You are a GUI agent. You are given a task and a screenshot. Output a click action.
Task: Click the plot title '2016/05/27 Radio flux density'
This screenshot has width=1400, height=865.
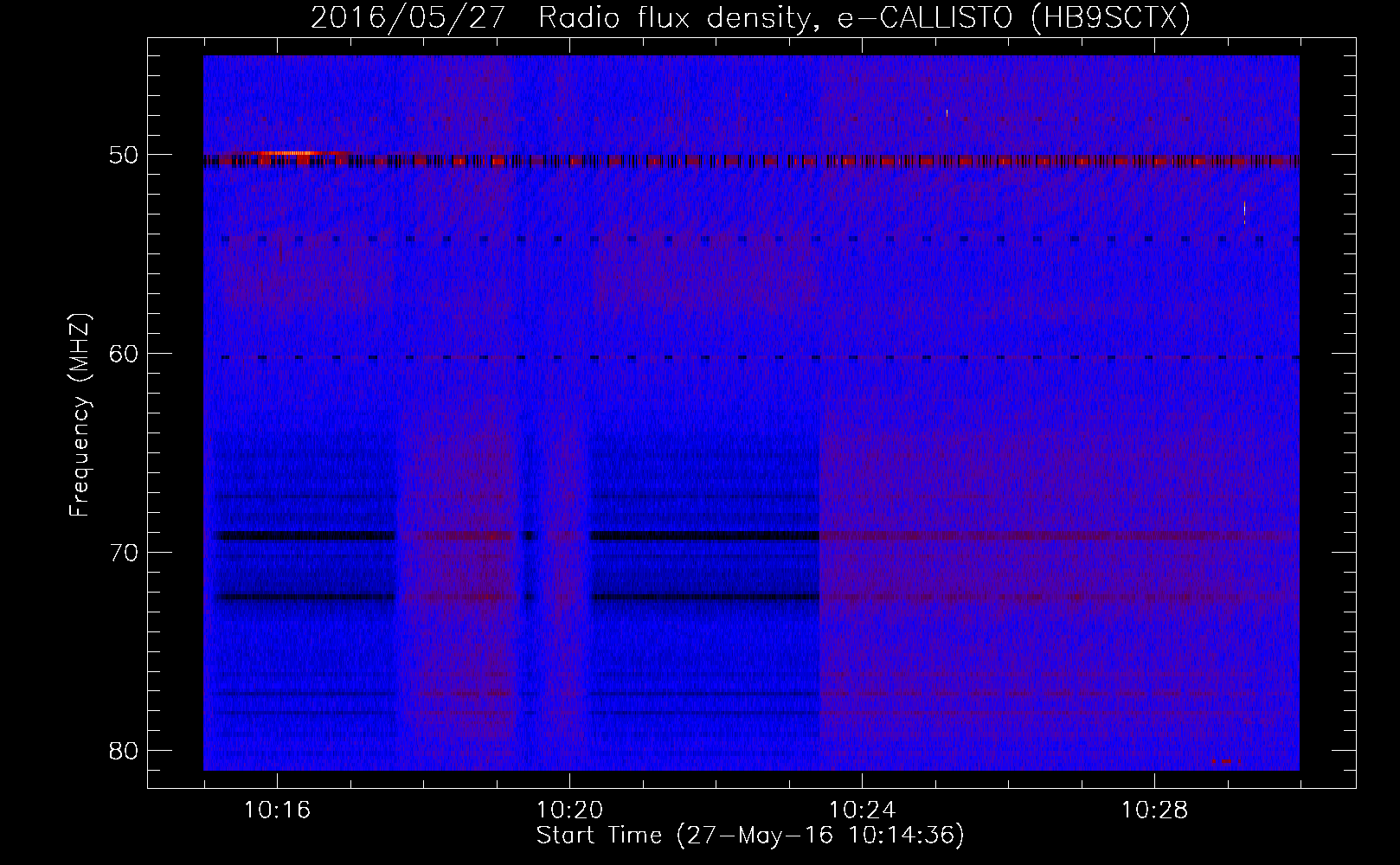560,17
